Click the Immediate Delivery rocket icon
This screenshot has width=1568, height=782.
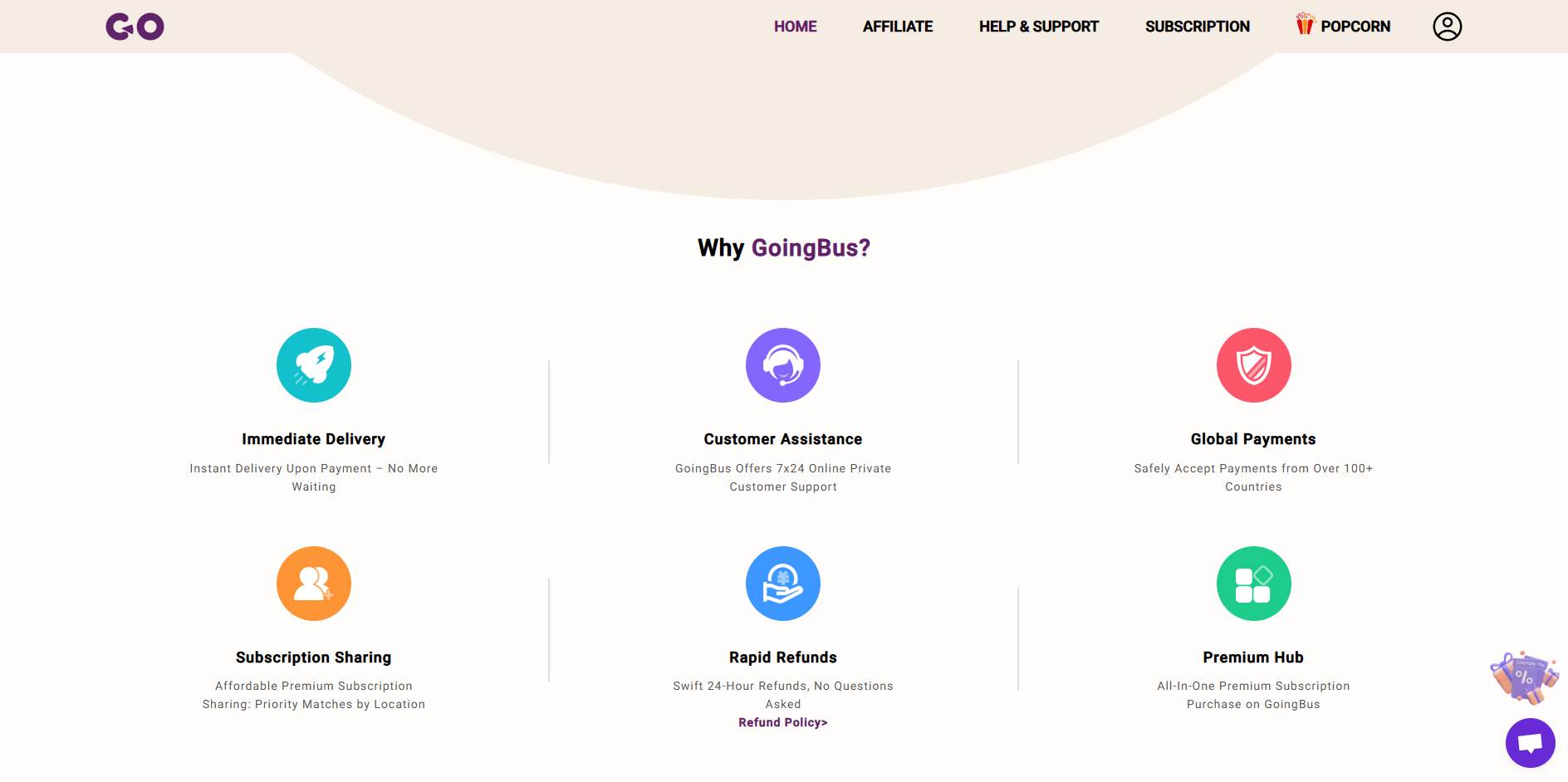point(314,365)
